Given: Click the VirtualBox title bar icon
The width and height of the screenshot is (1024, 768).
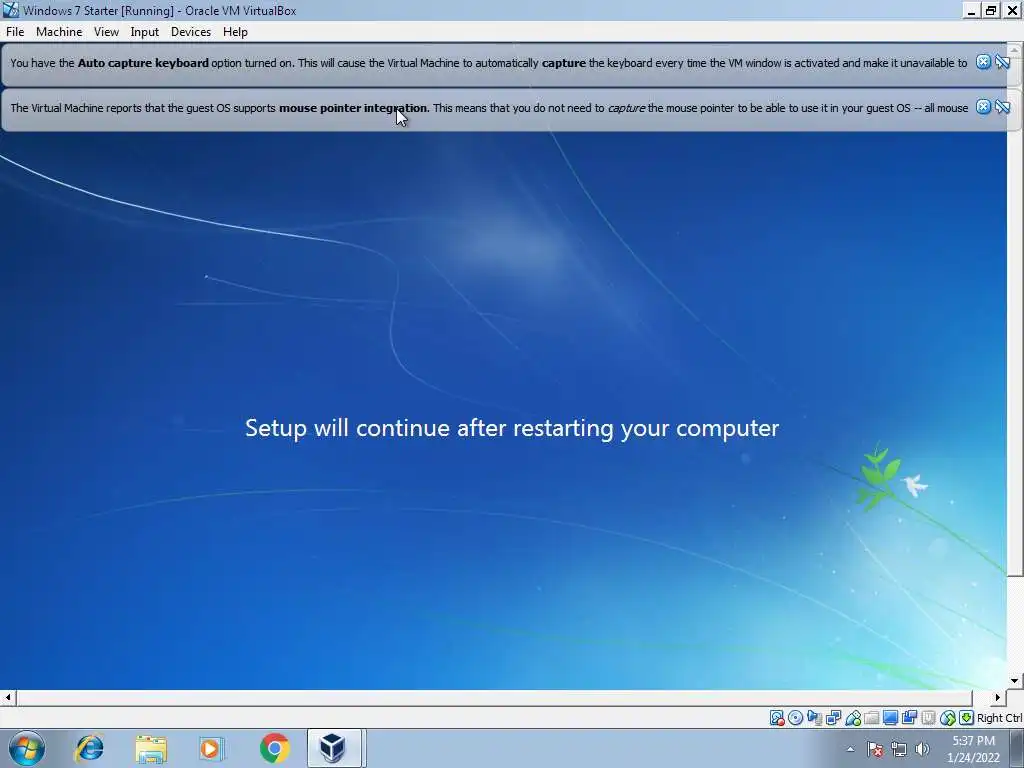Looking at the screenshot, I should coord(10,10).
